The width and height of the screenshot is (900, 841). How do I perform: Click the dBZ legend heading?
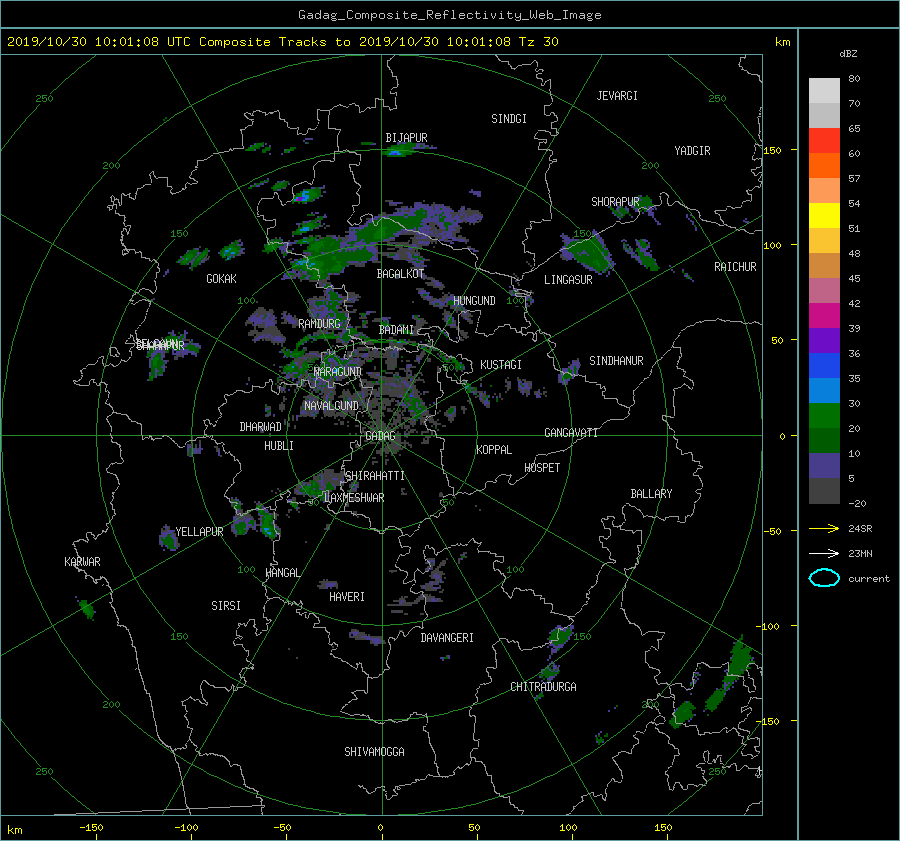pyautogui.click(x=848, y=53)
